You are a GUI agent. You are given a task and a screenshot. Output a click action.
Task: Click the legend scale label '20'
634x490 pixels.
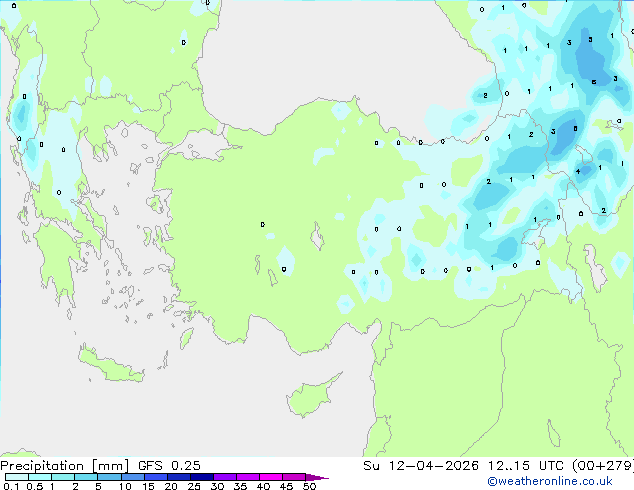coord(171,486)
